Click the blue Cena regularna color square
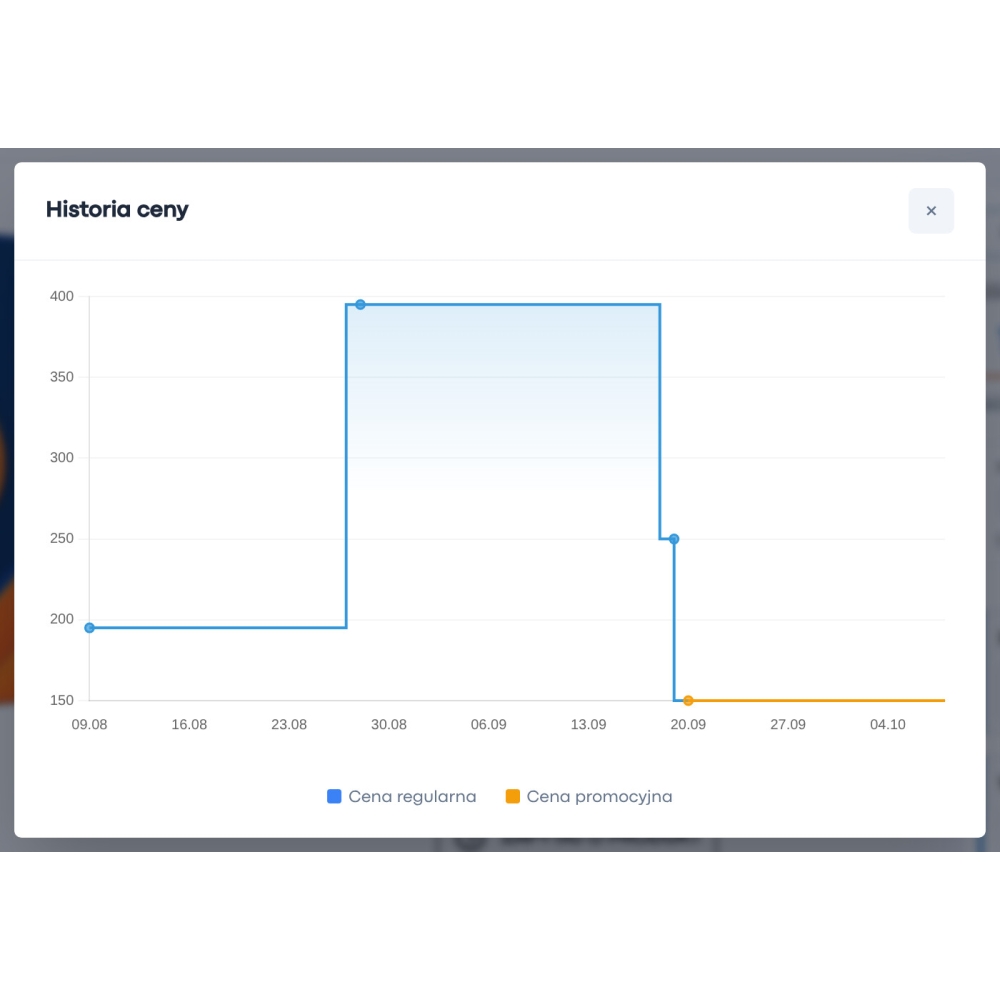This screenshot has height=1000, width=1000. (334, 796)
